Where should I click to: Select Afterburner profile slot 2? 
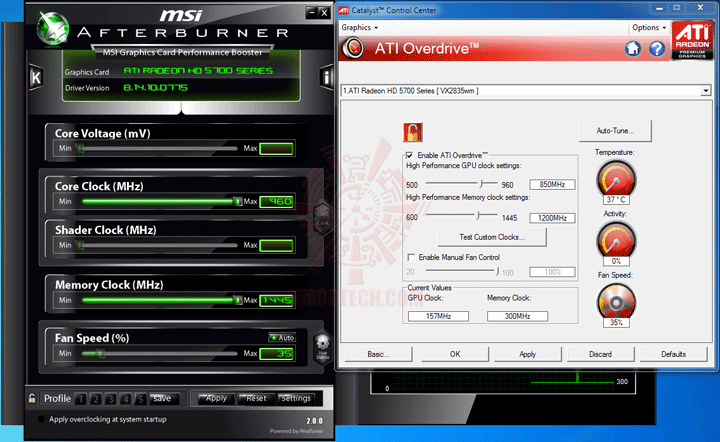tap(96, 398)
